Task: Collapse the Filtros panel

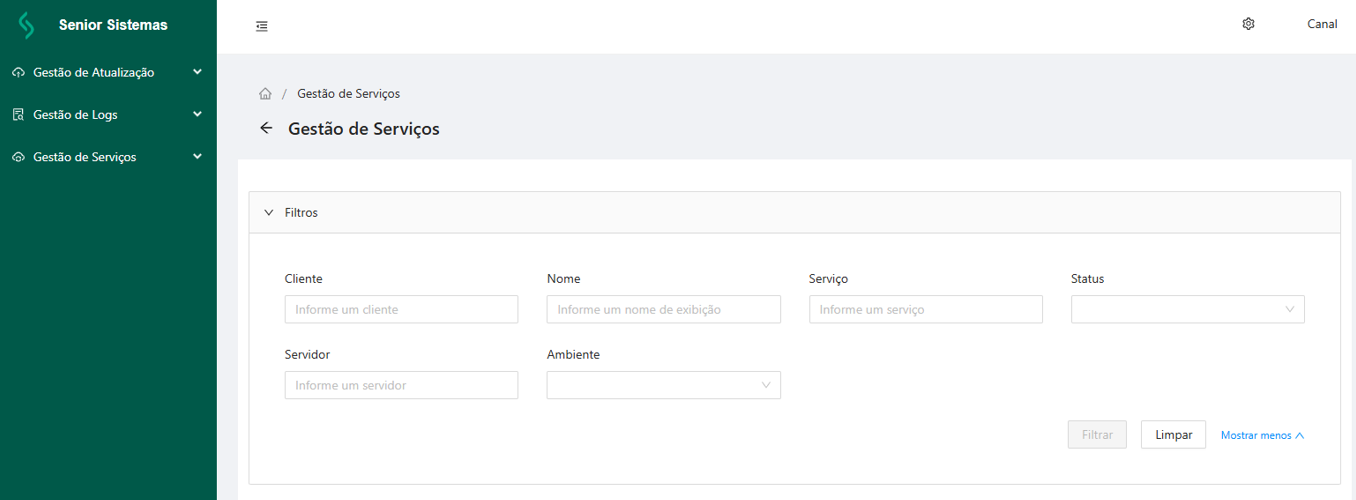Action: [x=269, y=213]
